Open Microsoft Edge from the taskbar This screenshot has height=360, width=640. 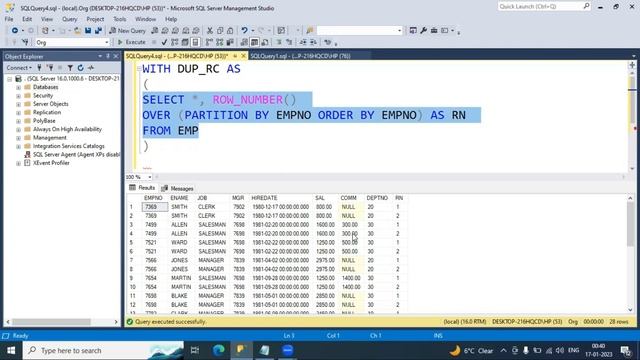pos(218,350)
